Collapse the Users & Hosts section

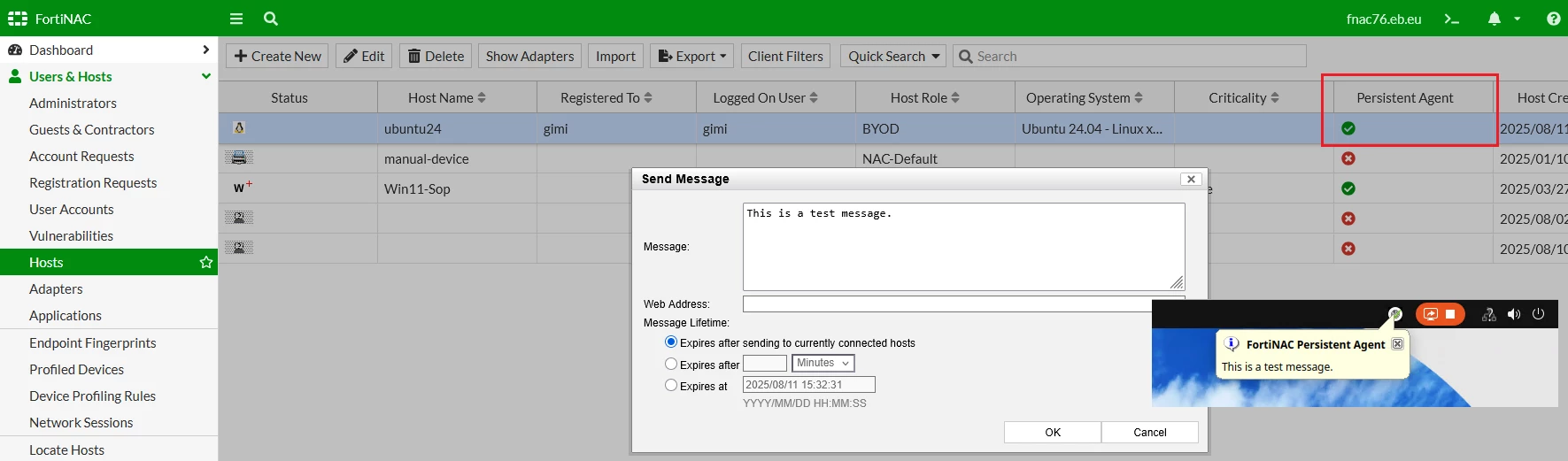206,76
